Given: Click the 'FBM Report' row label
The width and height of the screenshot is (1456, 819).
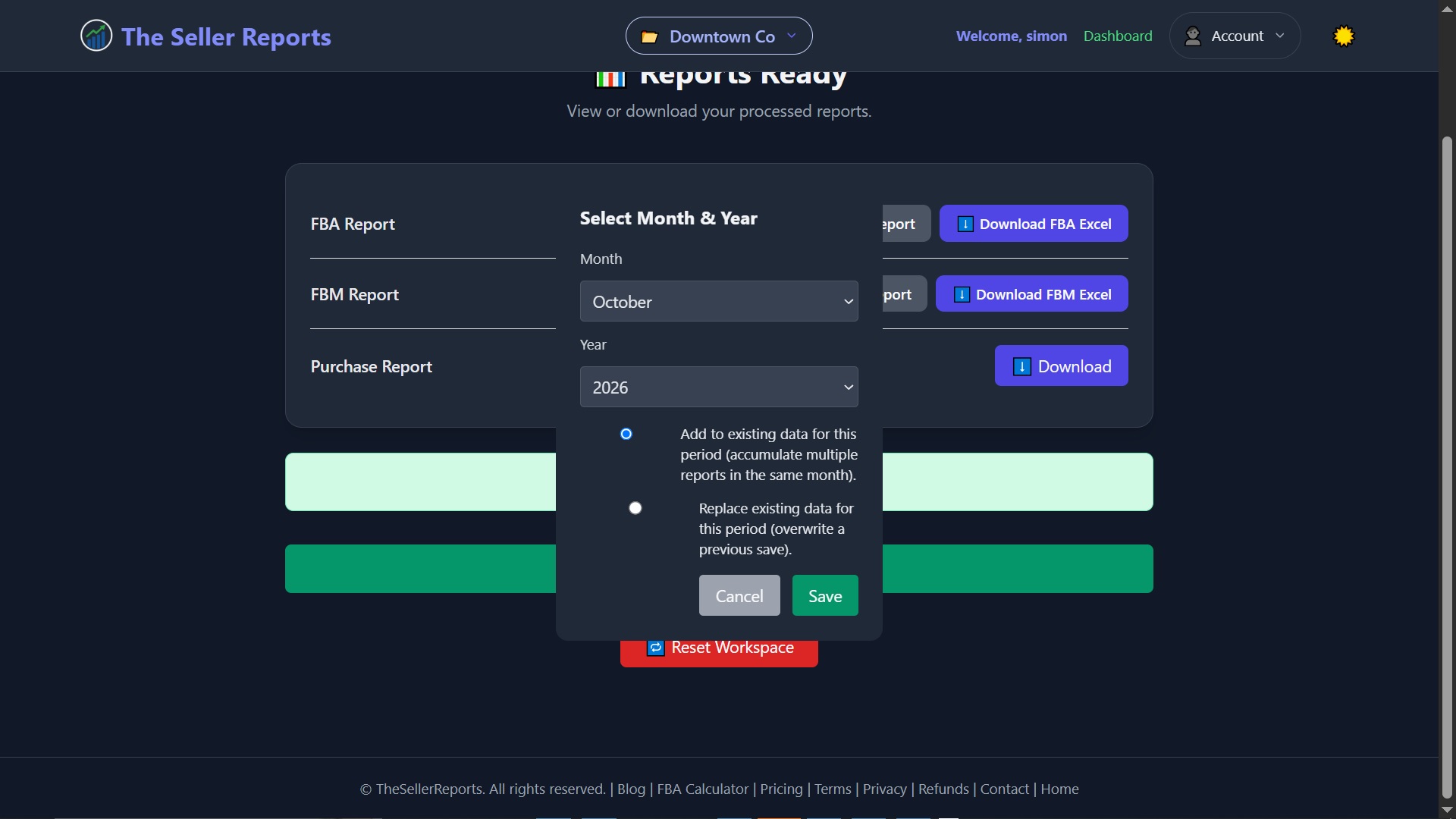Looking at the screenshot, I should 354,294.
